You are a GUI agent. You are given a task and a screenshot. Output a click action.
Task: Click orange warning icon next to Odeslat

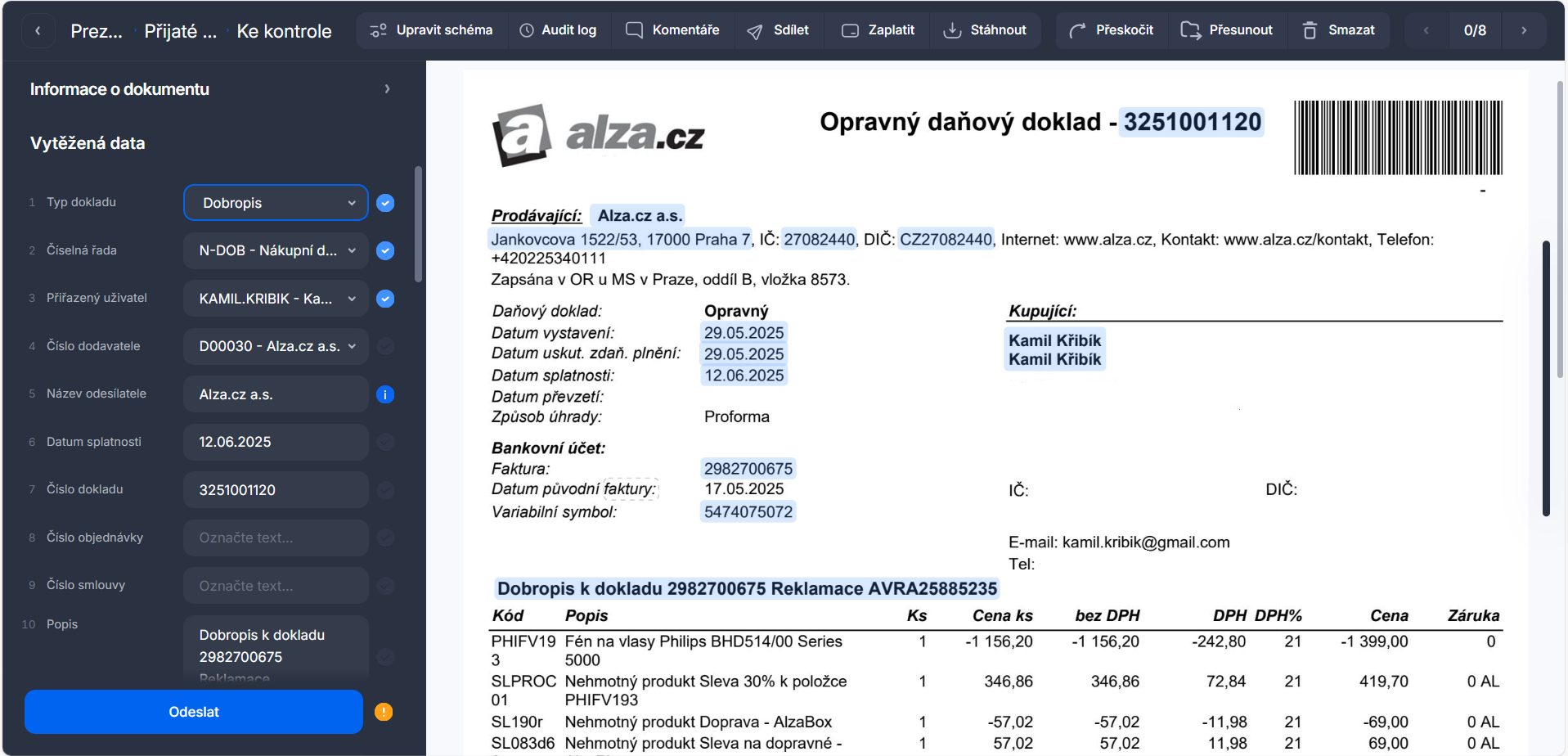coord(384,712)
